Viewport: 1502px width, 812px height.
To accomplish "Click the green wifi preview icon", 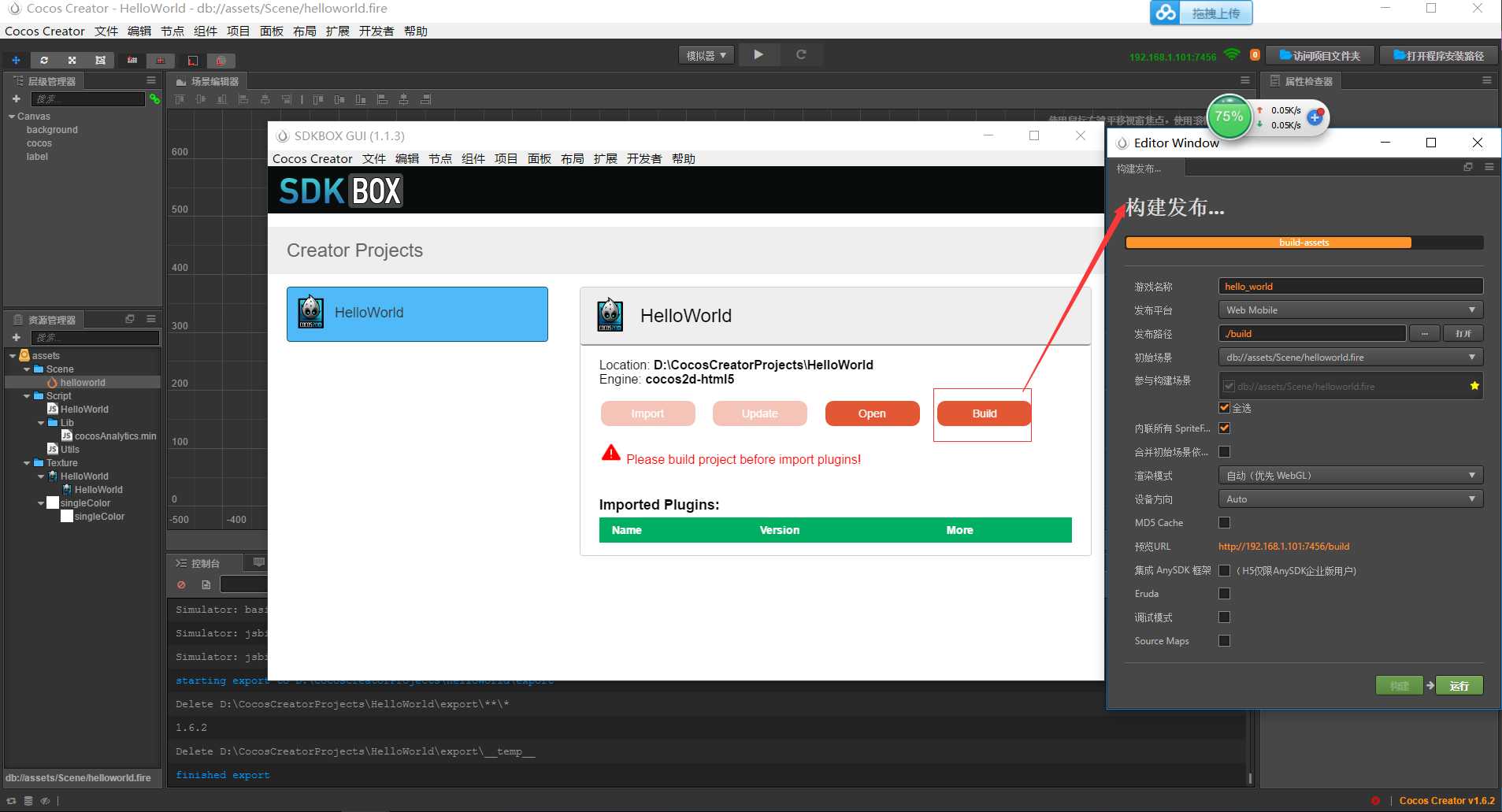I will 1233,54.
